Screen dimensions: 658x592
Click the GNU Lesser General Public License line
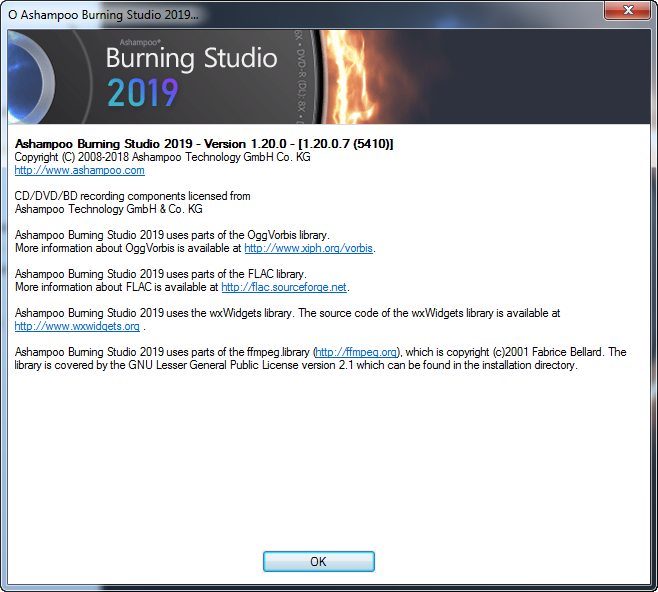click(x=296, y=365)
